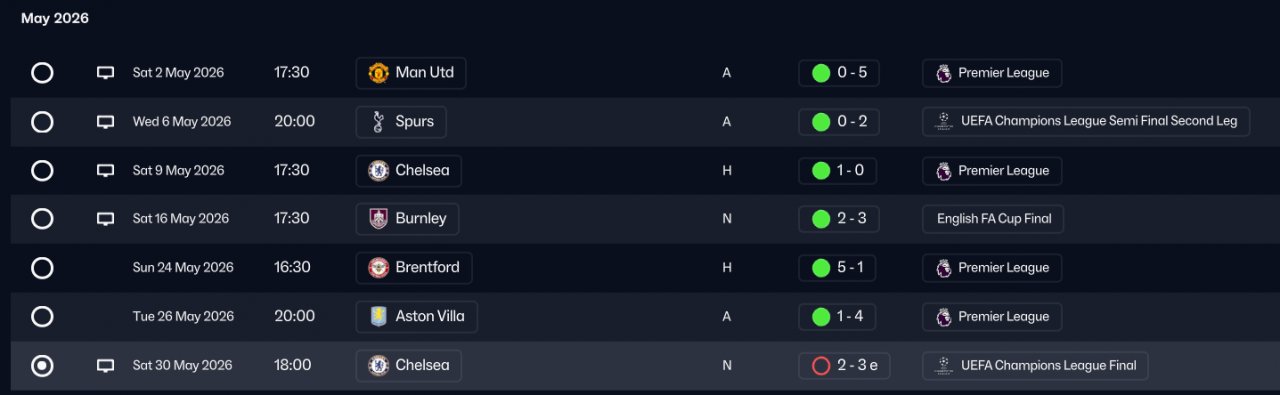Click the Burnley club crest icon

pyautogui.click(x=378, y=219)
